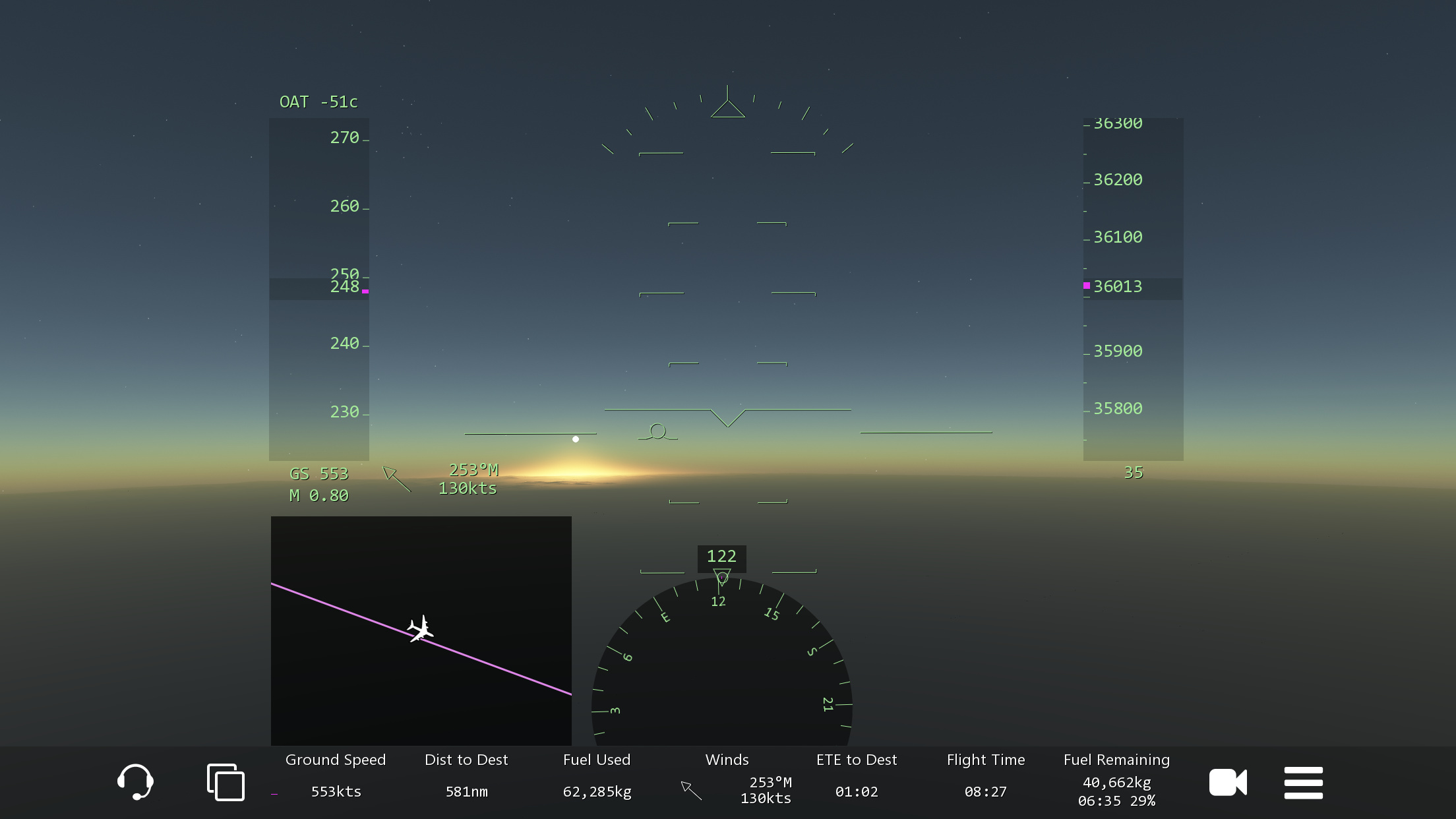Screen dimensions: 1456x819
Task: Click the white airplane icon on mini map
Action: [420, 628]
